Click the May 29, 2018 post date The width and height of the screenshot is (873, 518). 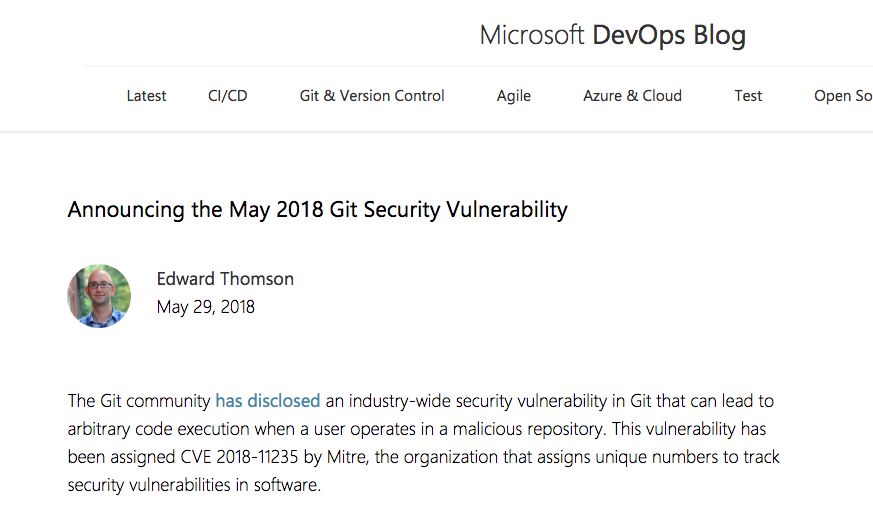[x=205, y=307]
